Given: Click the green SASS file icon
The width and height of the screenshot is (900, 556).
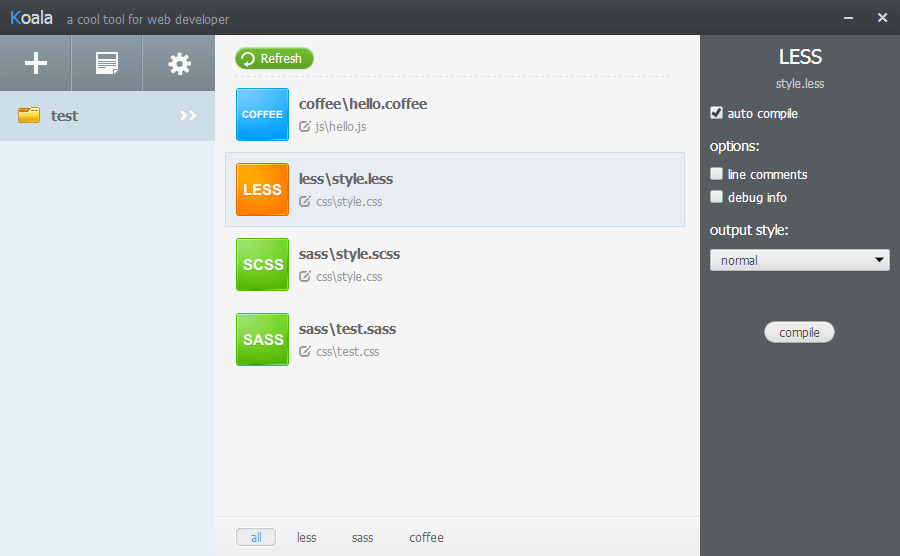Looking at the screenshot, I should [262, 339].
